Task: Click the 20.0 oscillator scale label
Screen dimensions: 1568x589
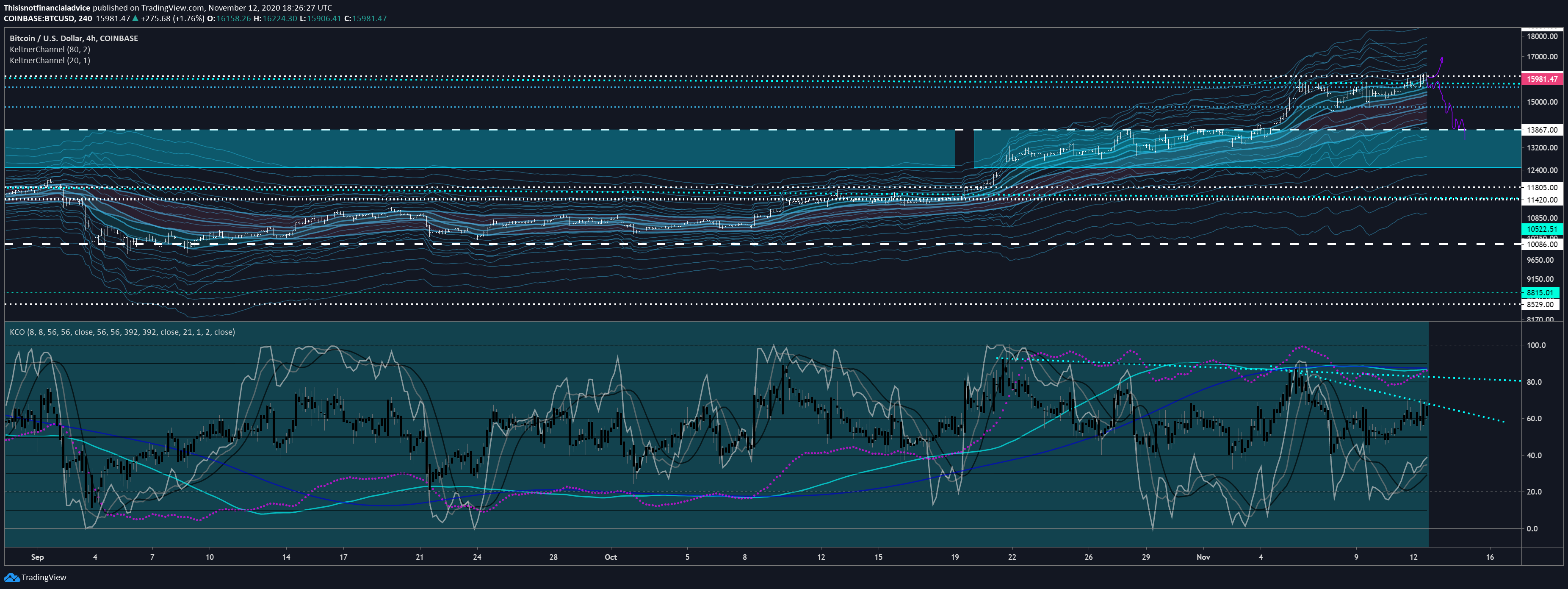Action: pyautogui.click(x=1534, y=492)
